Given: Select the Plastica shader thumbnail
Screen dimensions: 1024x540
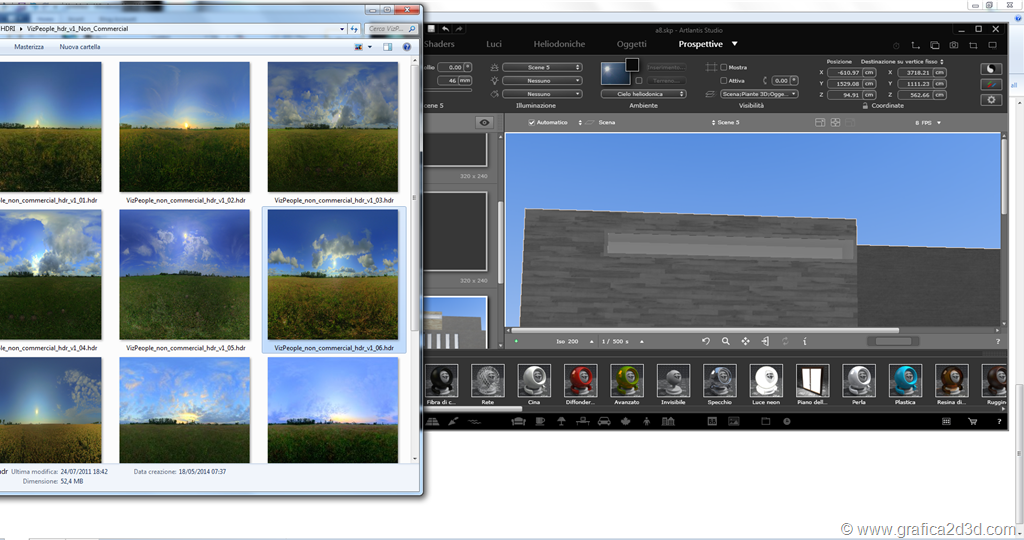Looking at the screenshot, I should coord(905,385).
